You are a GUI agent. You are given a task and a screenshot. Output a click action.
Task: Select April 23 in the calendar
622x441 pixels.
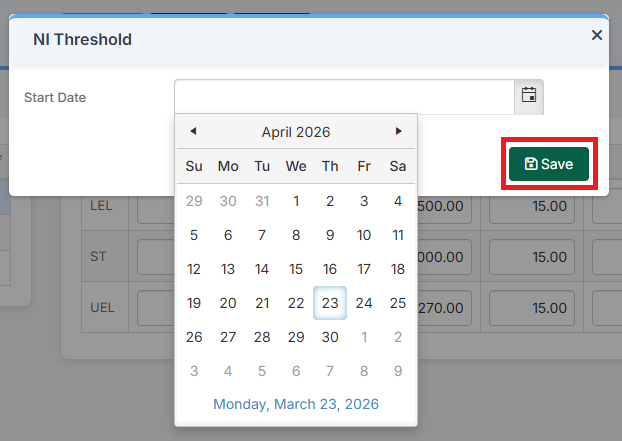[330, 303]
